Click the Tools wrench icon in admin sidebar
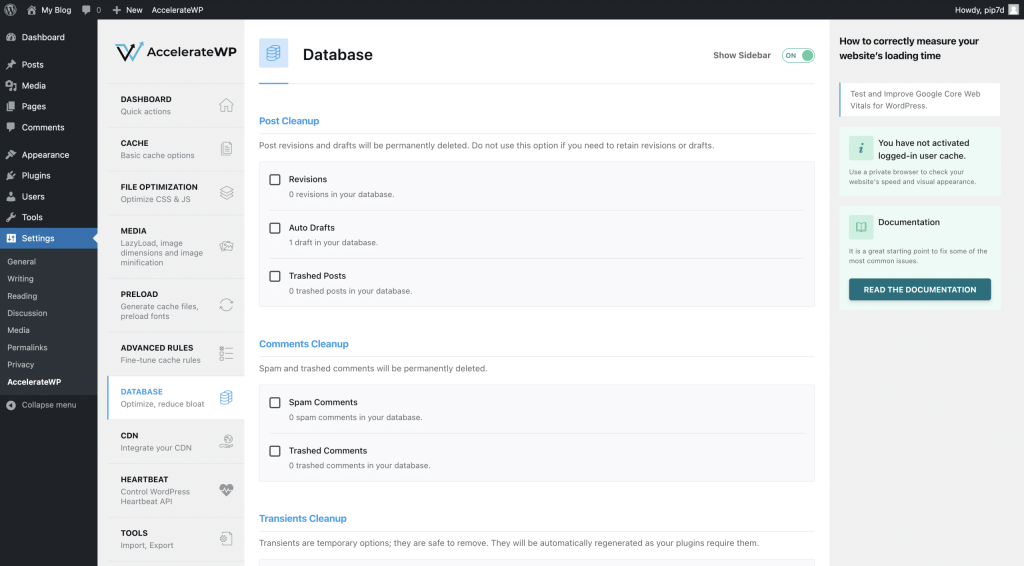The image size is (1024, 566). [11, 217]
